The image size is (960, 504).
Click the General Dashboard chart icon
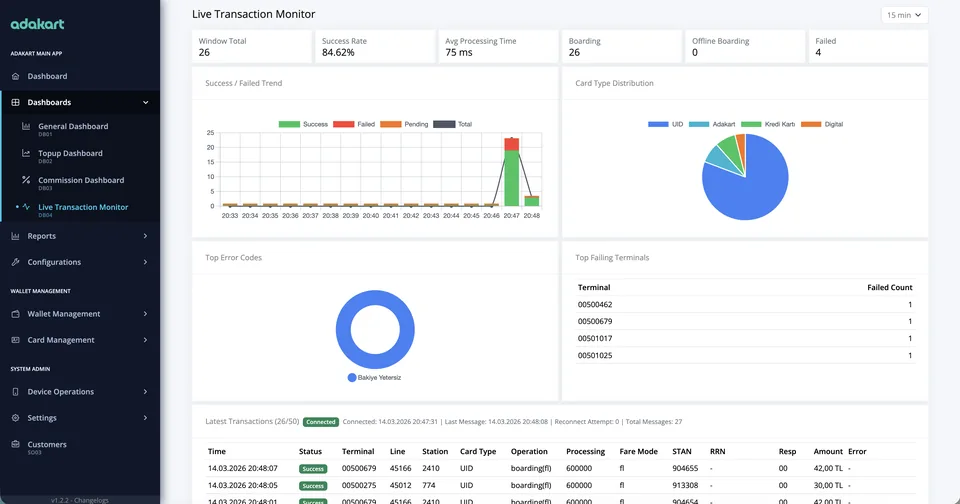26,126
